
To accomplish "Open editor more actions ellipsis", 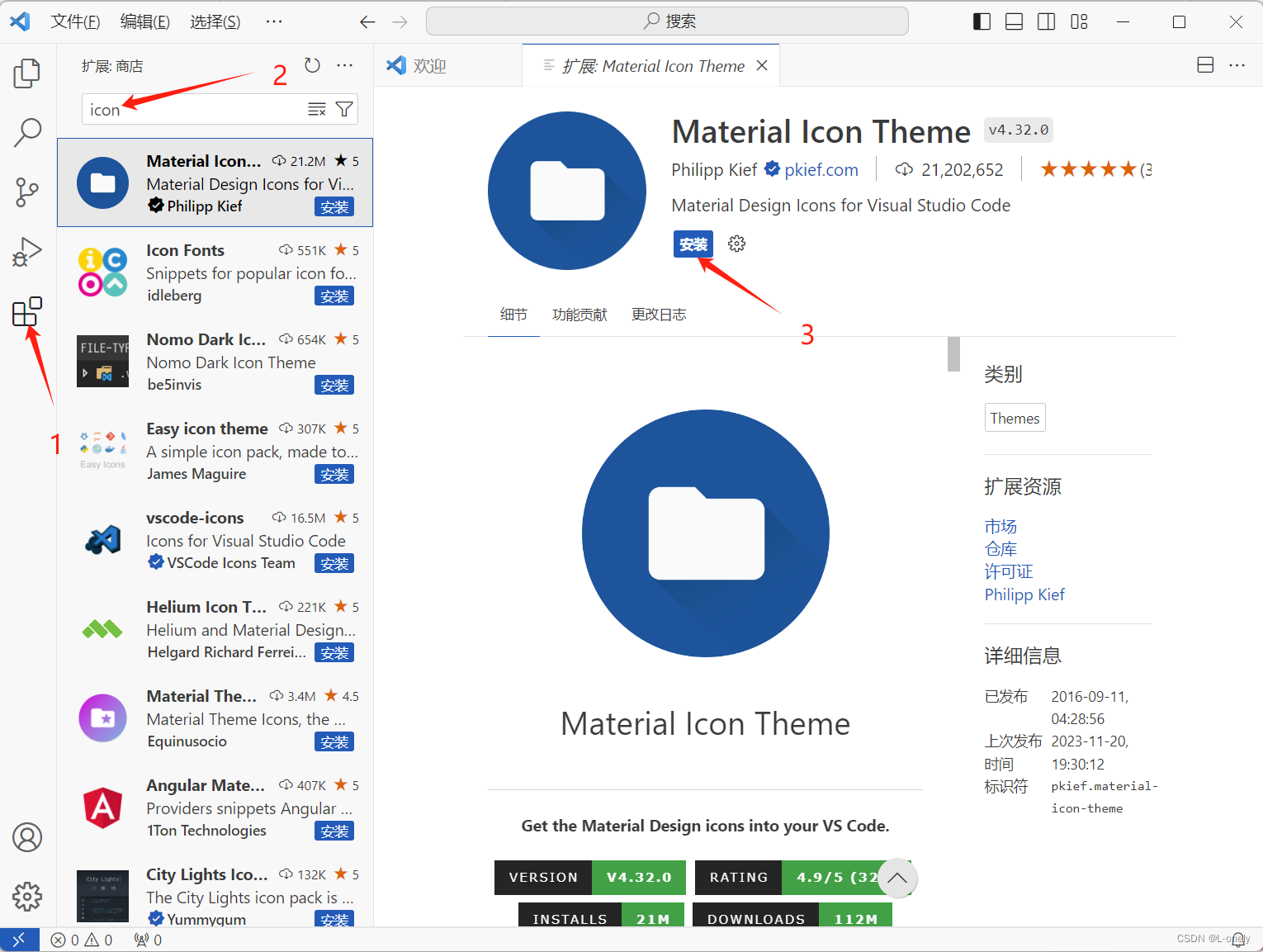I will click(1237, 65).
